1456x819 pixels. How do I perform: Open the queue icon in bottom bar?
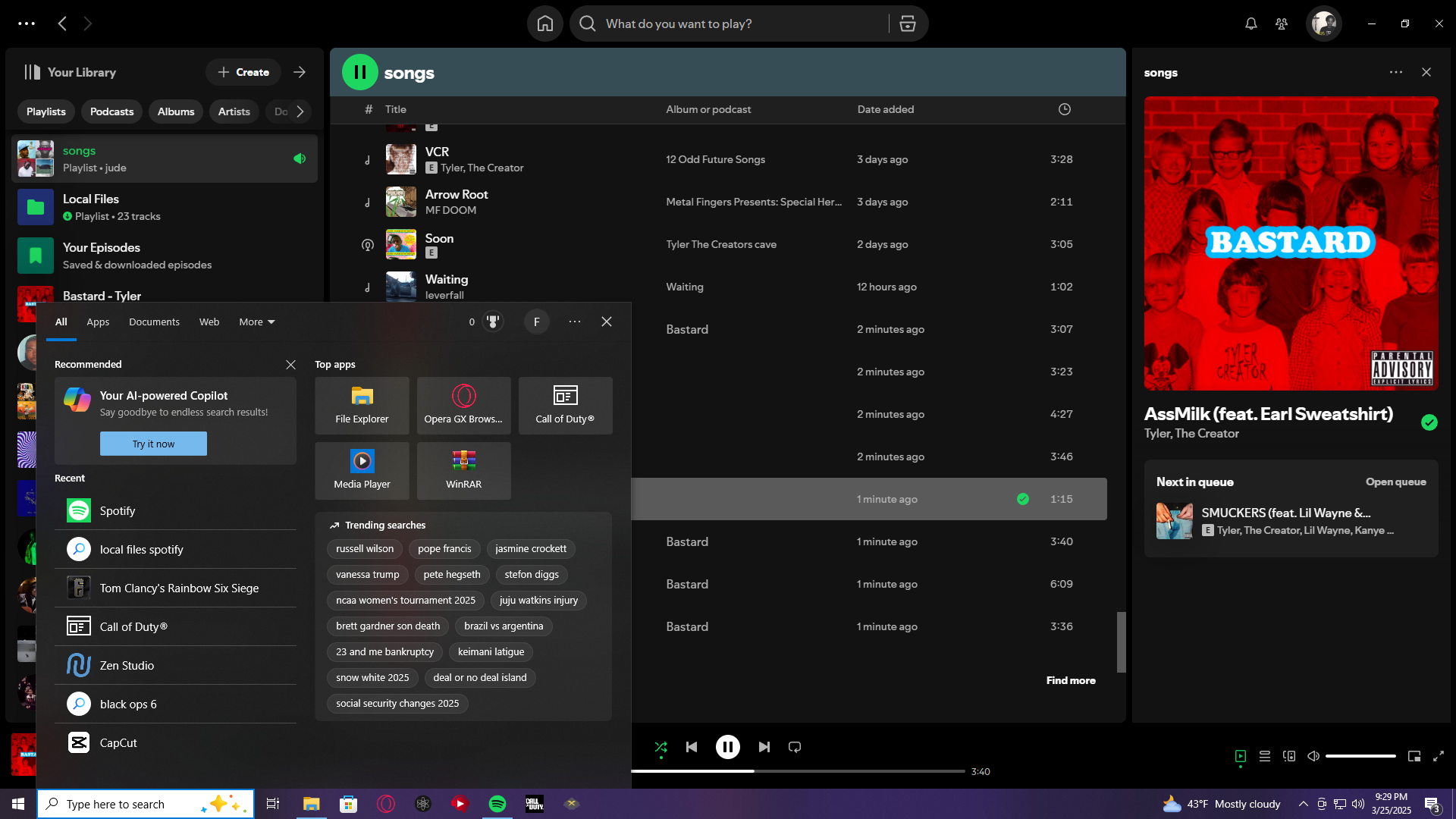coord(1265,756)
